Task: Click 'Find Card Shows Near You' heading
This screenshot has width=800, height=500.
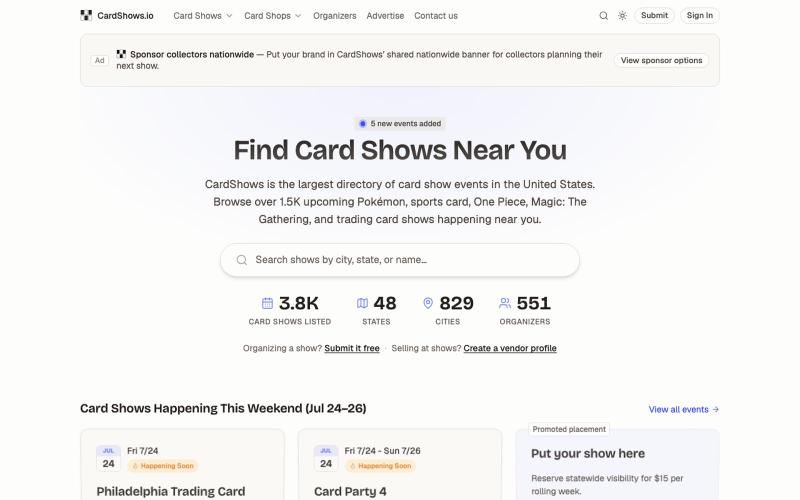Action: tap(400, 150)
